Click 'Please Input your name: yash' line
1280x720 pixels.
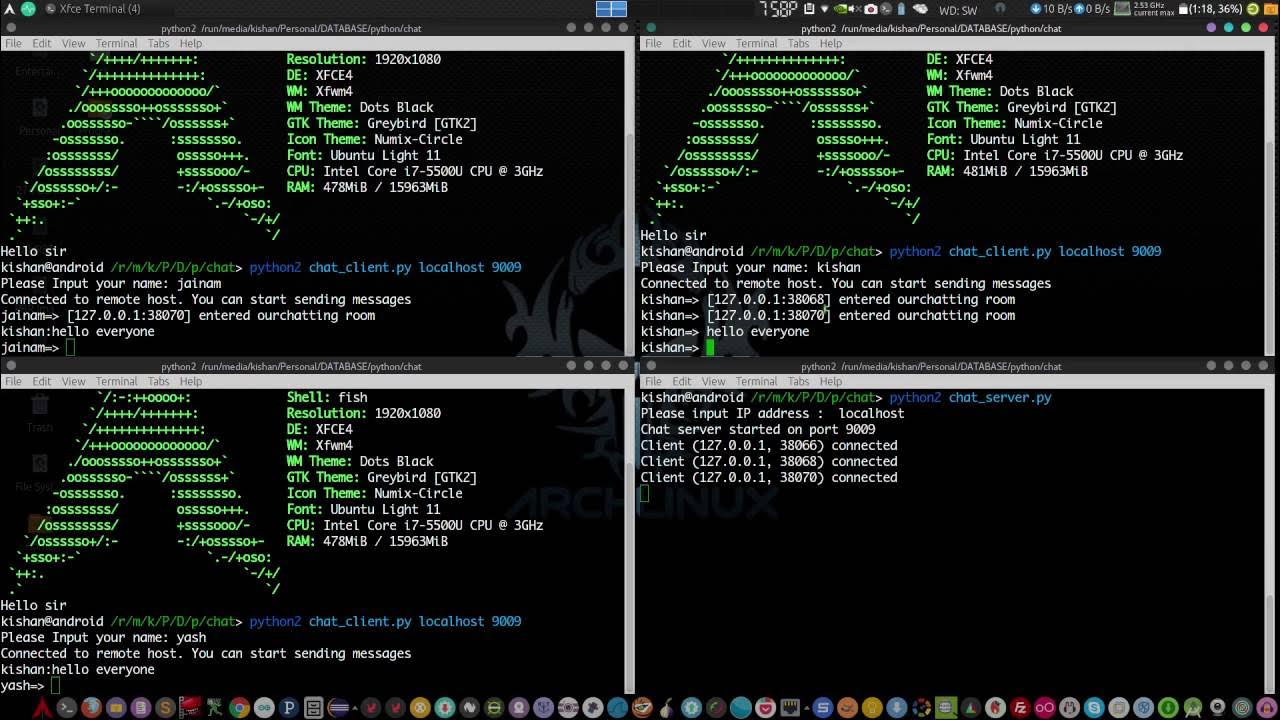click(103, 637)
